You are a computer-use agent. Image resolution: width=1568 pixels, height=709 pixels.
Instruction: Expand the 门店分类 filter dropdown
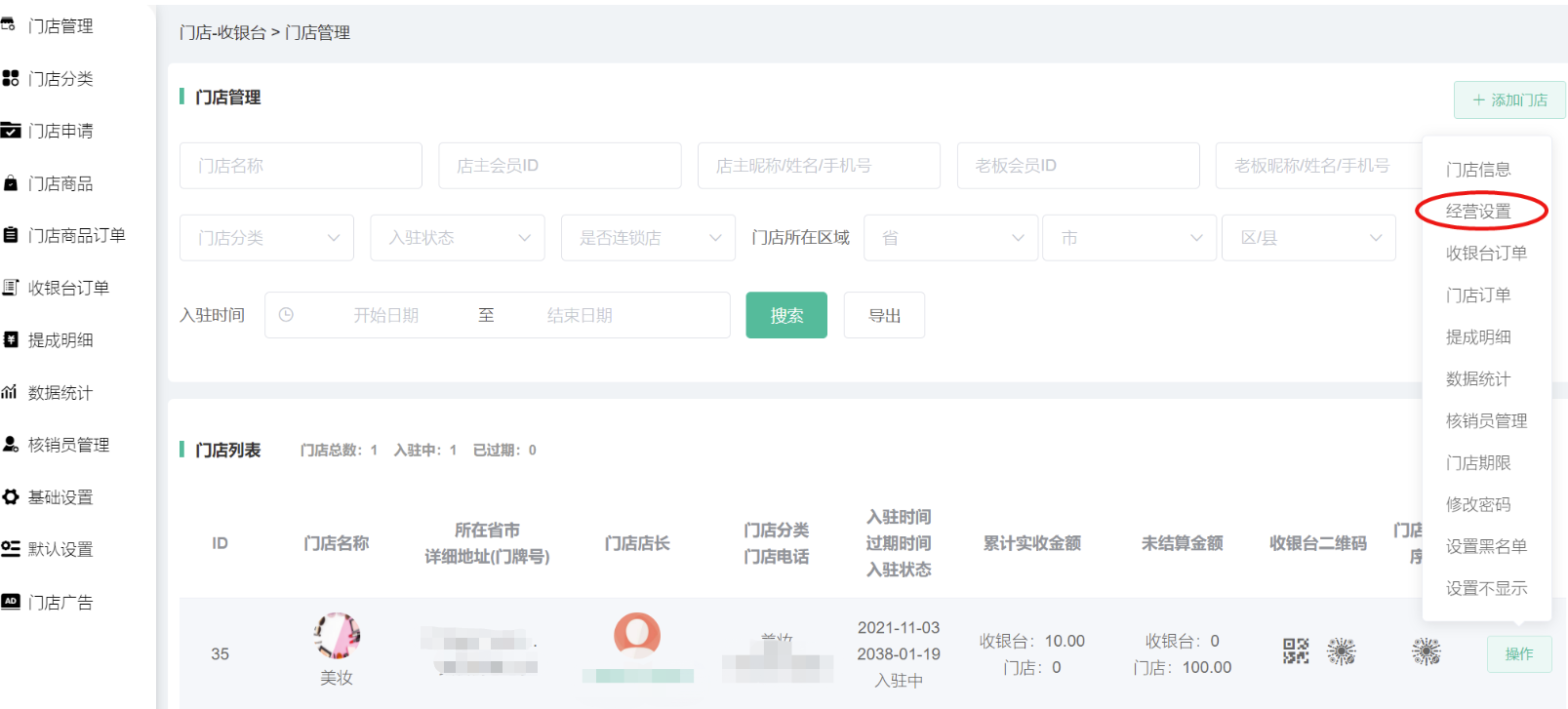(266, 238)
